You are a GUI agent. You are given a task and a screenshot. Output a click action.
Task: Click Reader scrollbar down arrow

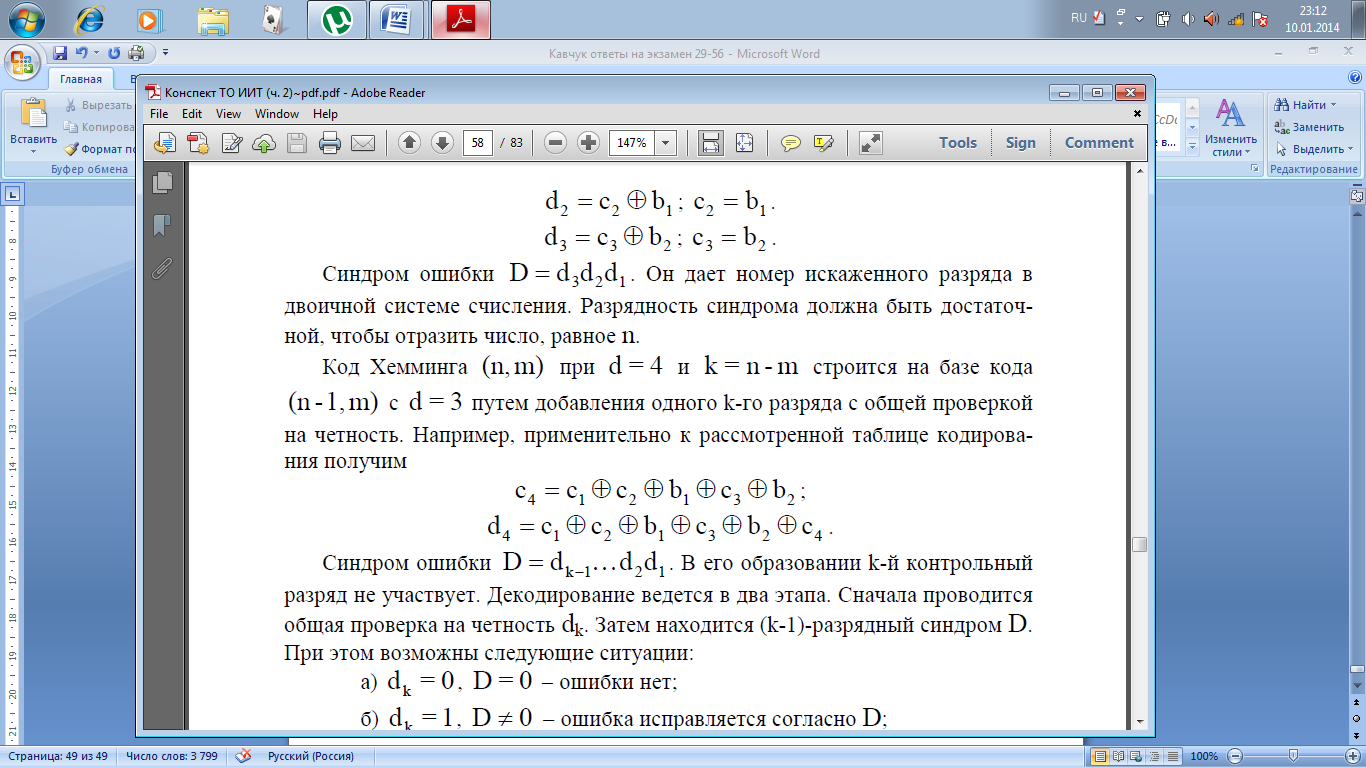click(x=1139, y=721)
